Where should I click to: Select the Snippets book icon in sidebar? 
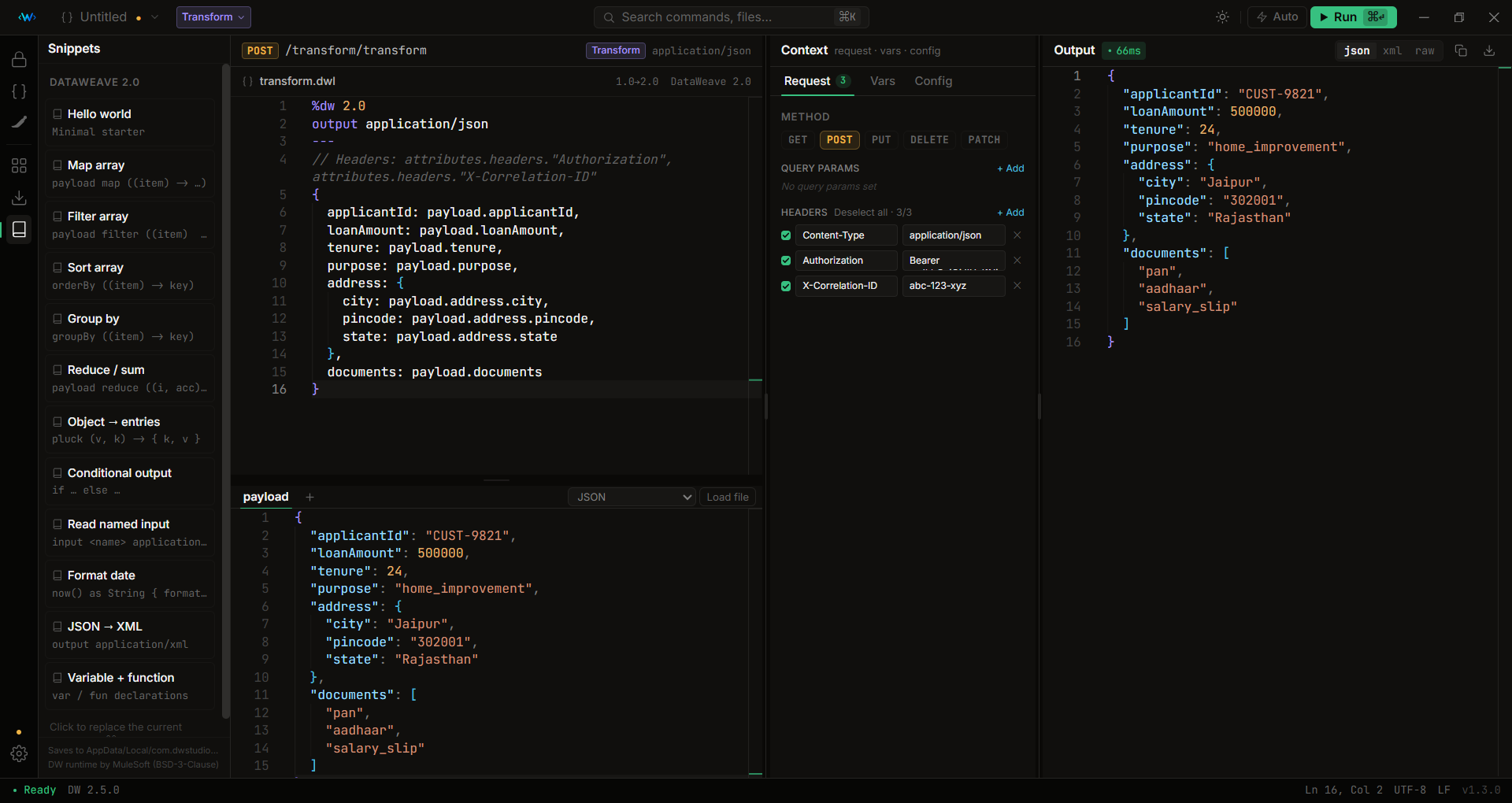19,229
